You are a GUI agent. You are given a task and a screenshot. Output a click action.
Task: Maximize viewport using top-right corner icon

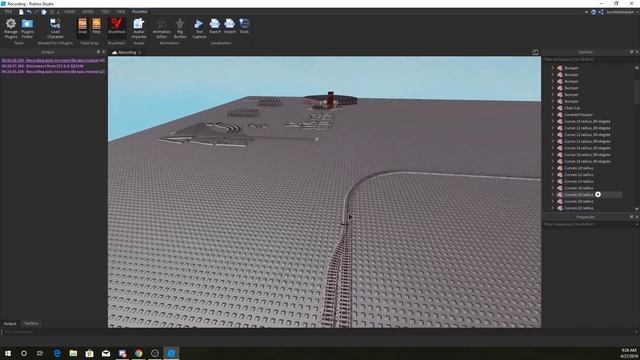click(x=535, y=52)
